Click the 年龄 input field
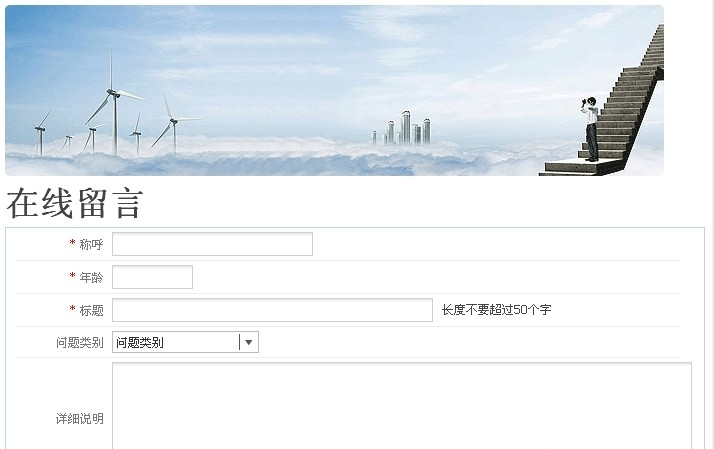 pos(153,277)
